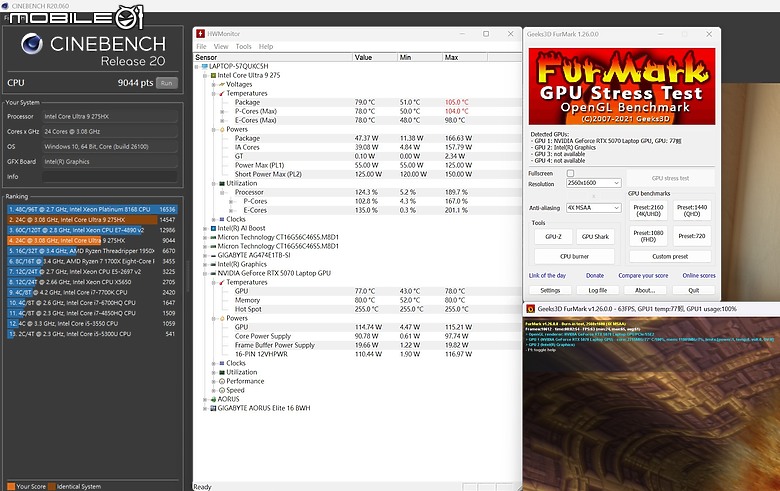
Task: Click the FurMark Settings button
Action: 550,290
